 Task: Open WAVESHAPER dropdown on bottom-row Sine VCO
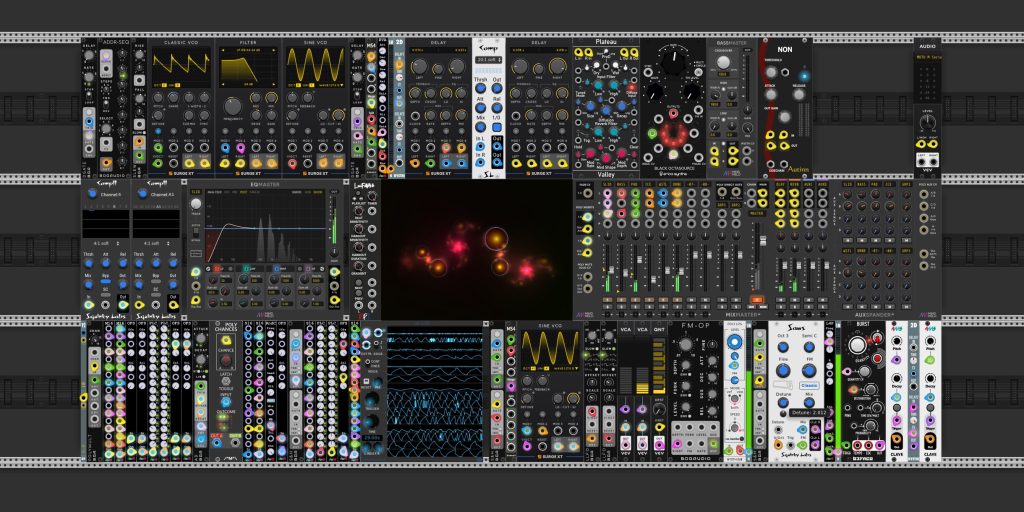(x=565, y=369)
